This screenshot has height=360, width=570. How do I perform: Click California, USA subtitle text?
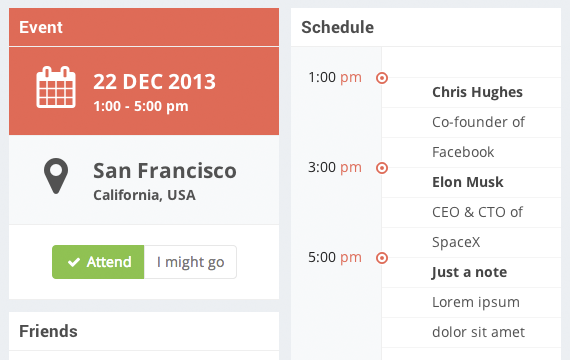144,195
